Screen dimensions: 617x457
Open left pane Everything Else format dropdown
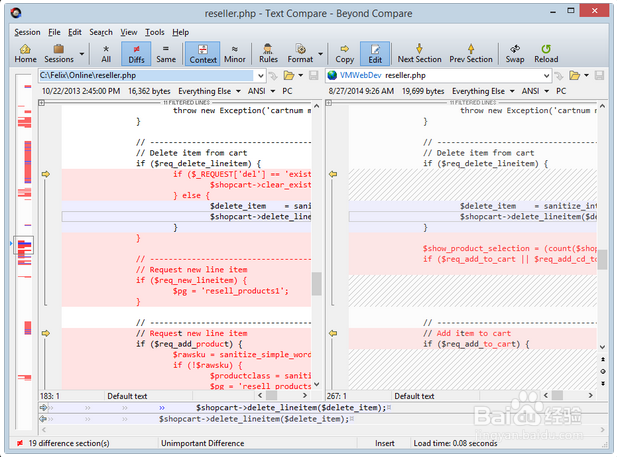click(x=209, y=91)
